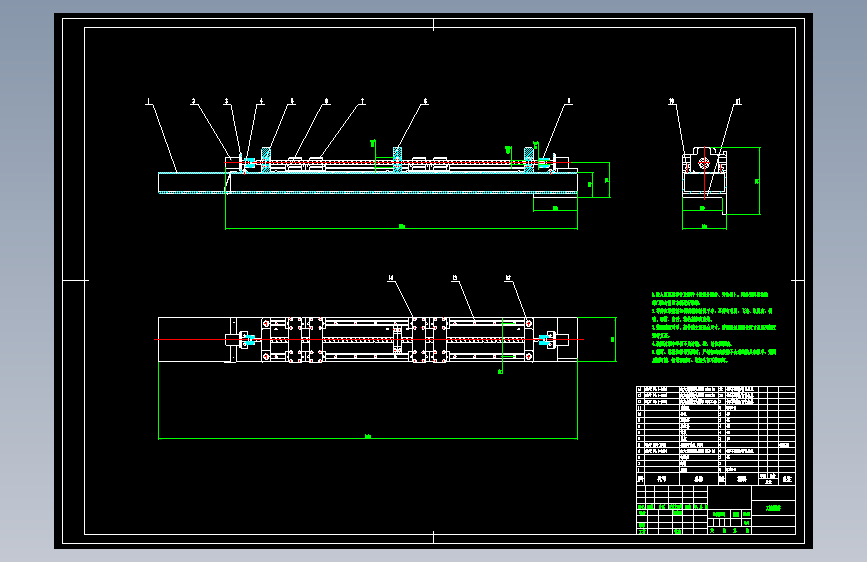This screenshot has height=562, width=867.
Task: Select part balloon number 1
Action: click(x=148, y=101)
